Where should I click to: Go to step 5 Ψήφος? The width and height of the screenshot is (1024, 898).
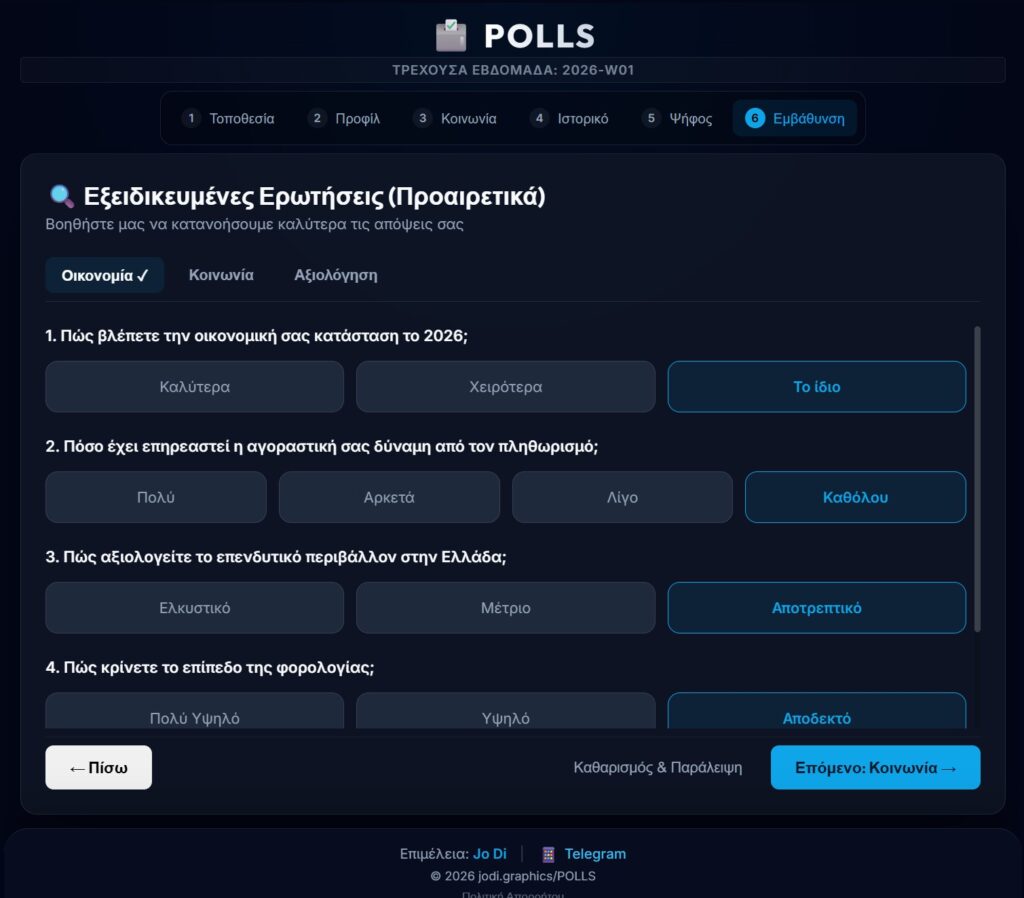pyautogui.click(x=677, y=118)
